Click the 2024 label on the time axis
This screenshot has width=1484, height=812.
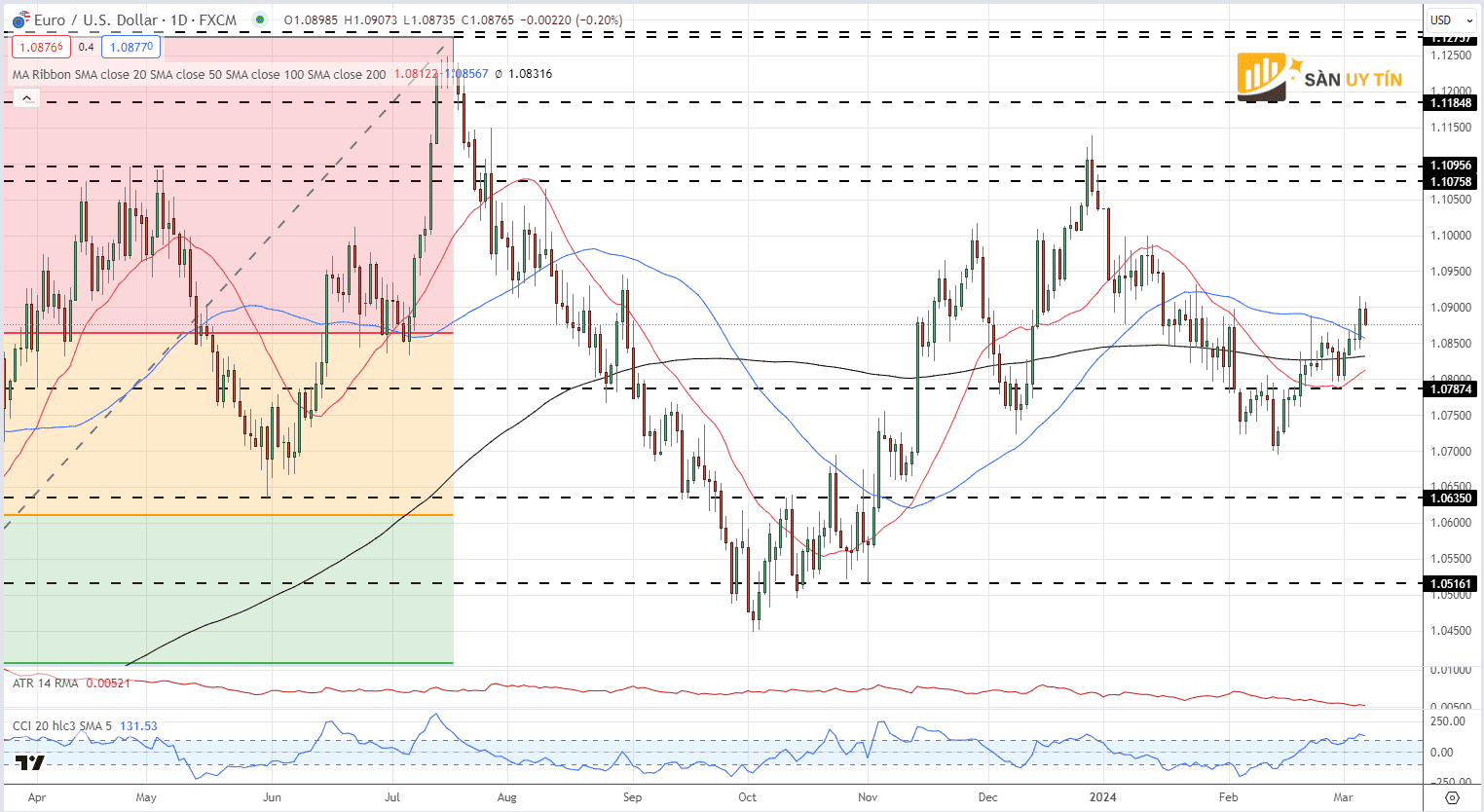coord(1103,797)
